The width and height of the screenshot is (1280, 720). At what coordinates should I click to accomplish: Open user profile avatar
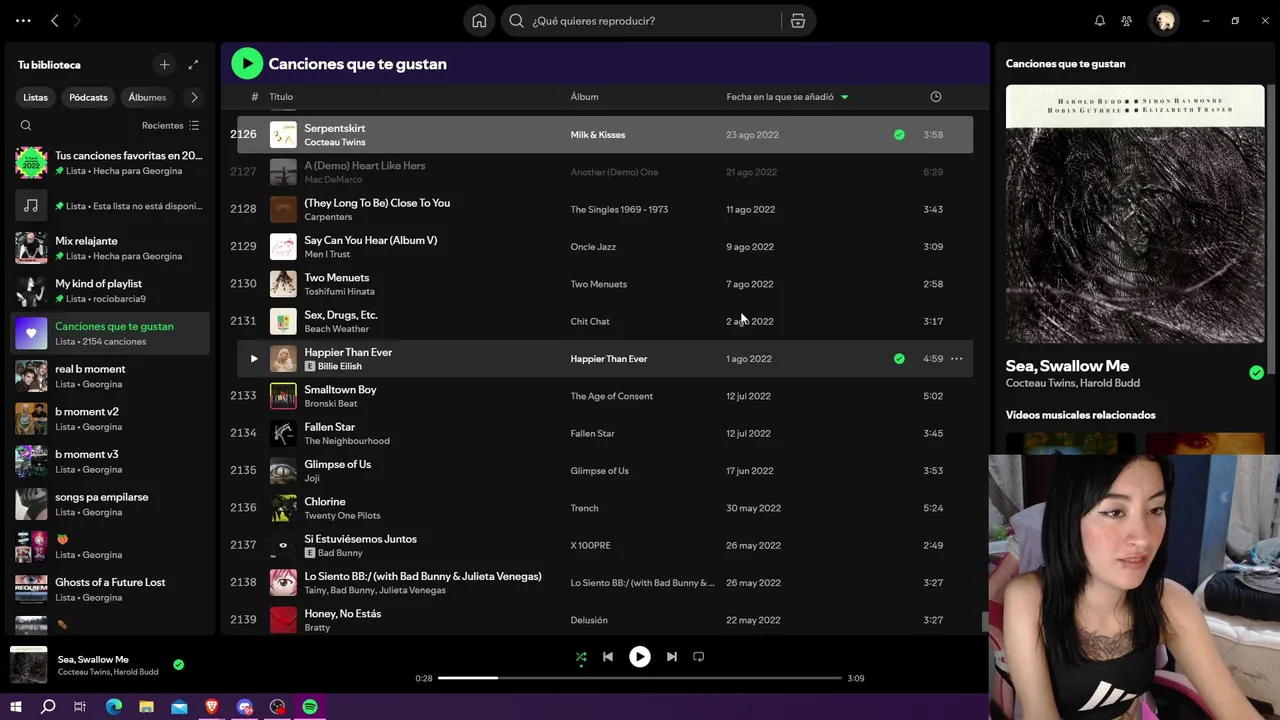pos(1165,21)
